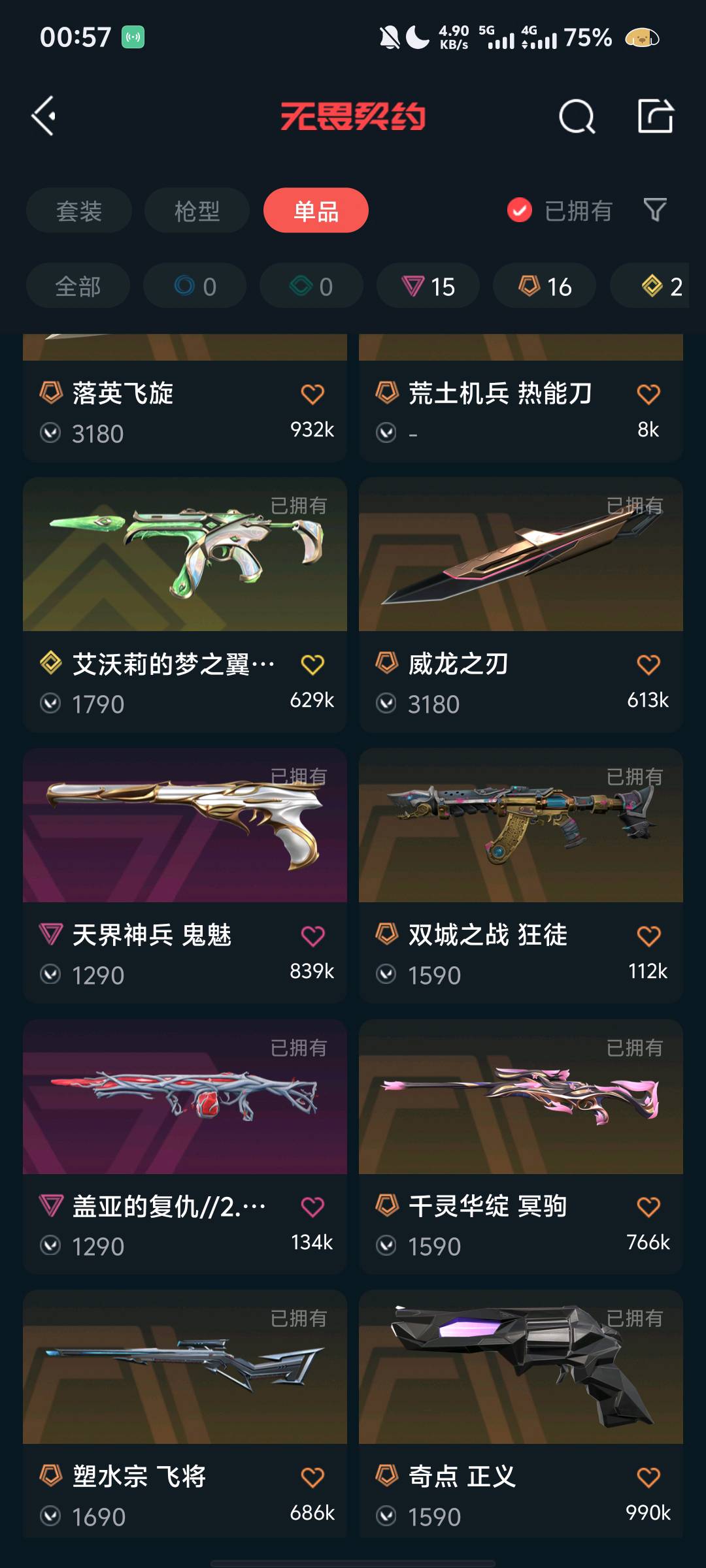
Task: Like 奇点 正义 with heart icon
Action: [x=648, y=1477]
